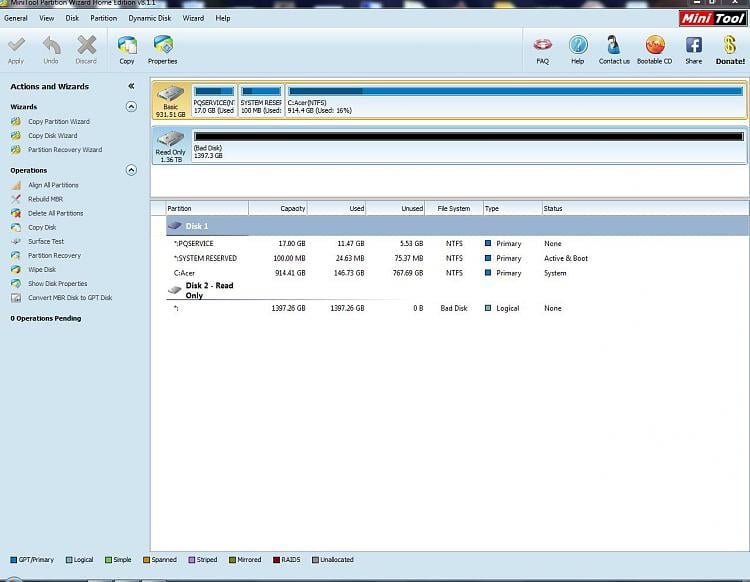
Task: Run Rebuild MBR operation
Action: pos(45,199)
